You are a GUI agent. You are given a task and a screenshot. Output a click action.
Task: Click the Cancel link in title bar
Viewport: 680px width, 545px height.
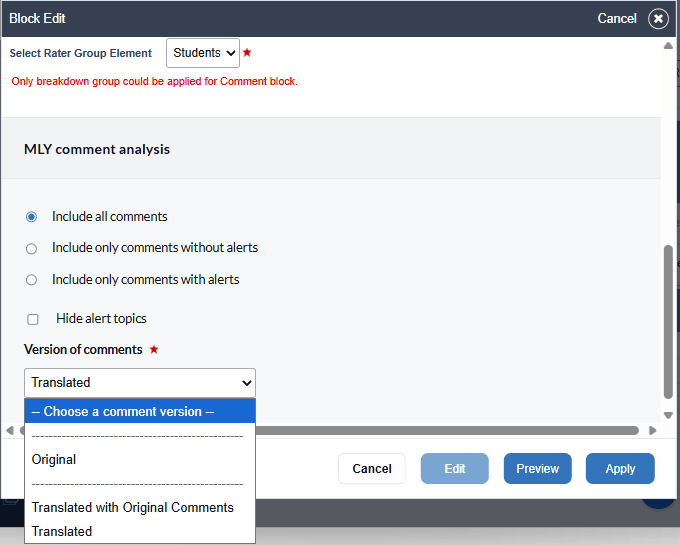[617, 19]
